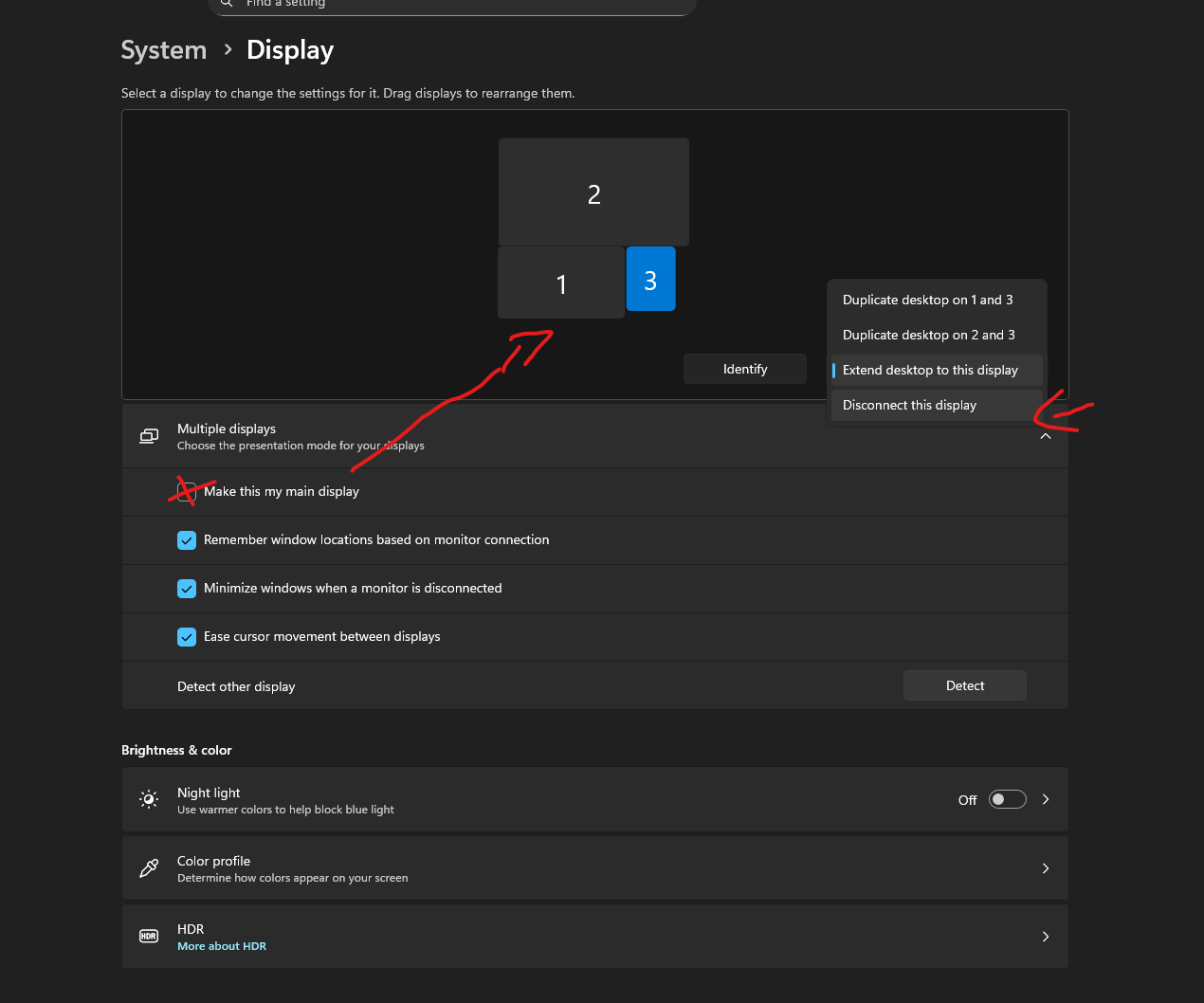This screenshot has height=1003, width=1204.
Task: Click the search magnifier icon
Action: [227, 5]
